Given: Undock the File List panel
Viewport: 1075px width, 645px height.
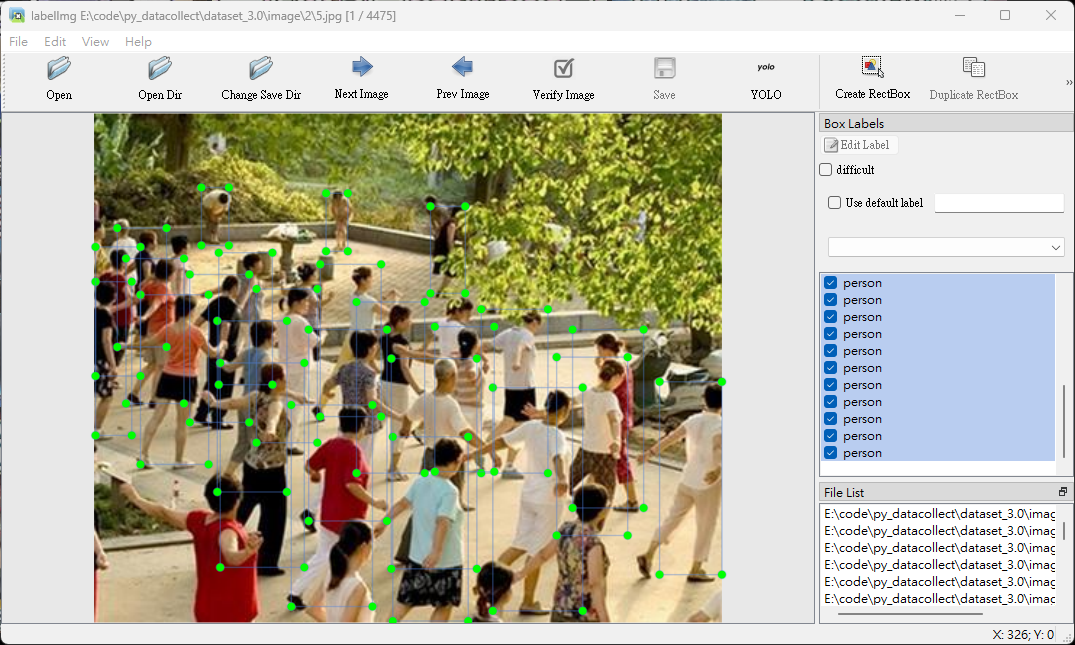Looking at the screenshot, I should (x=1063, y=492).
